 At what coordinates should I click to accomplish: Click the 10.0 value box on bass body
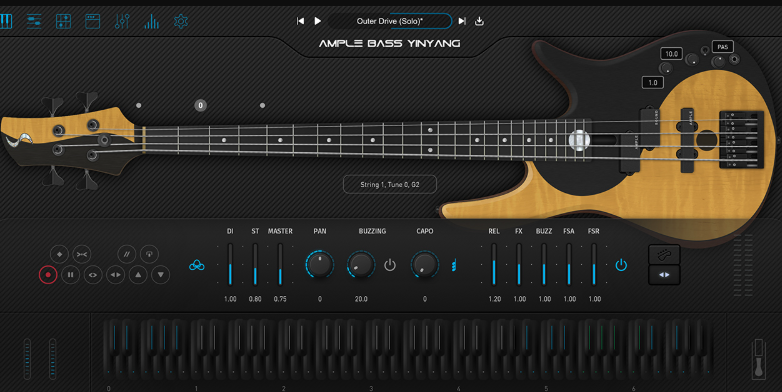click(672, 54)
